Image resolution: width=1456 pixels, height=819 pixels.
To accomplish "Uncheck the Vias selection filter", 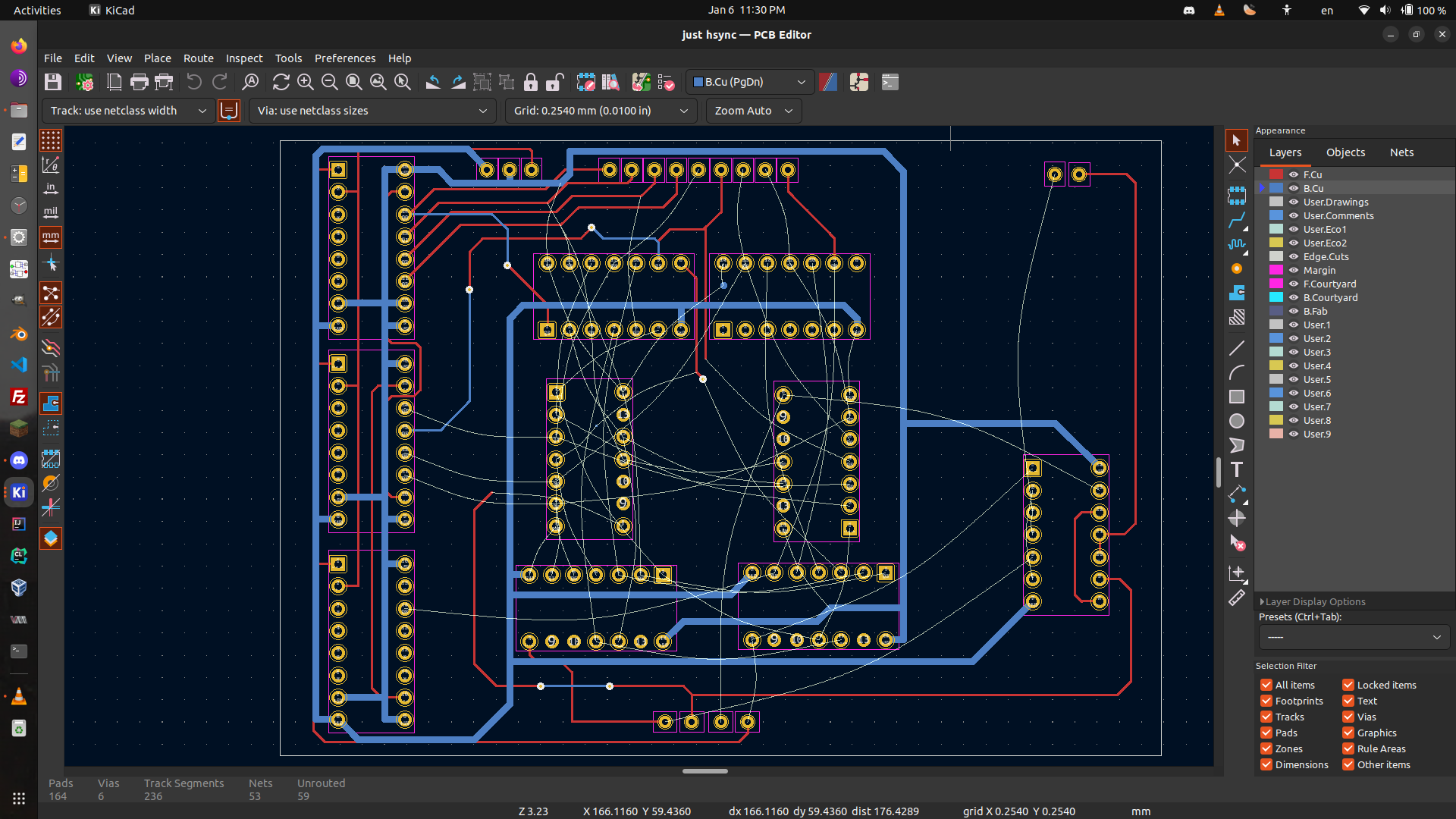I will (x=1348, y=717).
